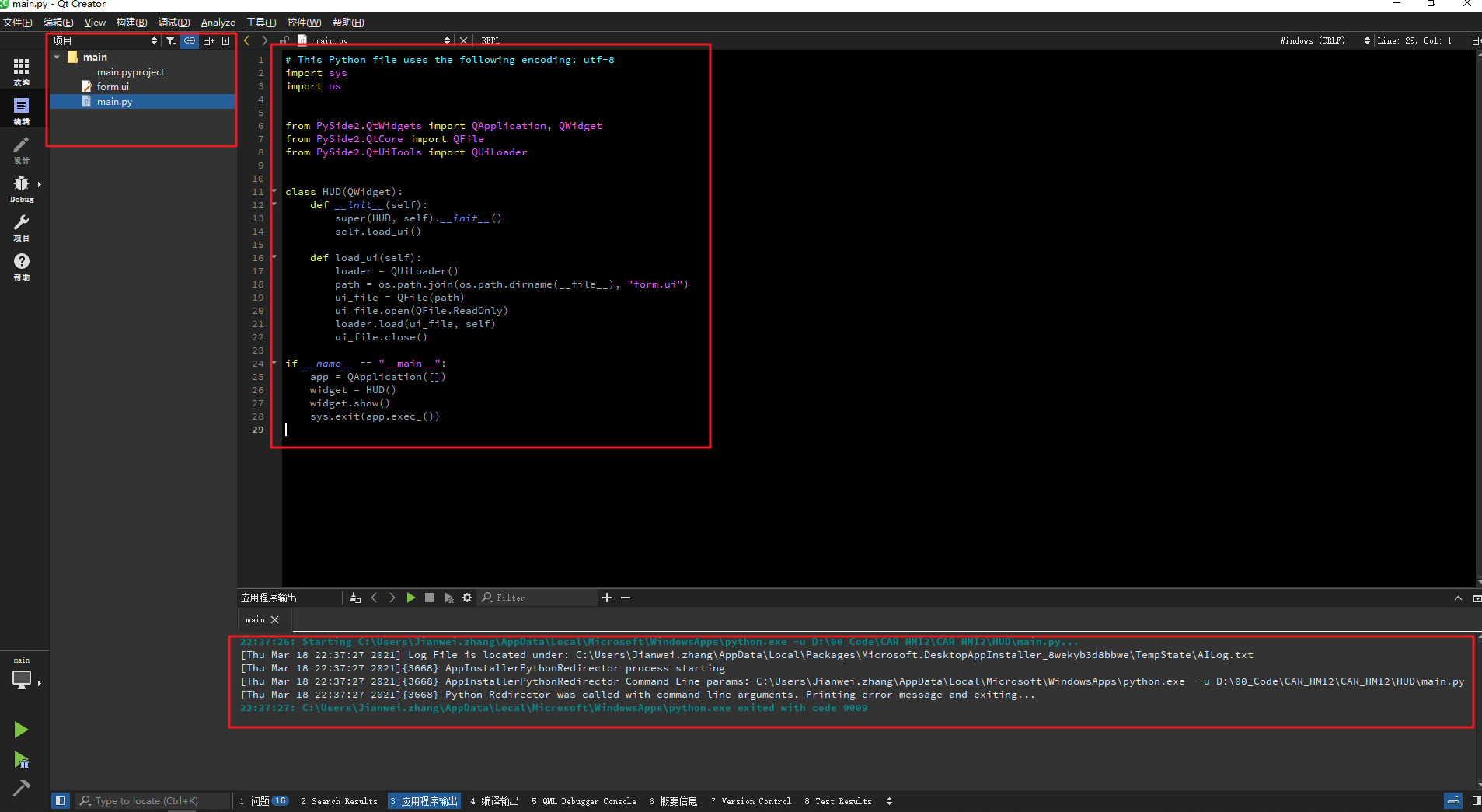Open the 文件(F) menu
Screen dimensions: 1482x812
[18, 23]
